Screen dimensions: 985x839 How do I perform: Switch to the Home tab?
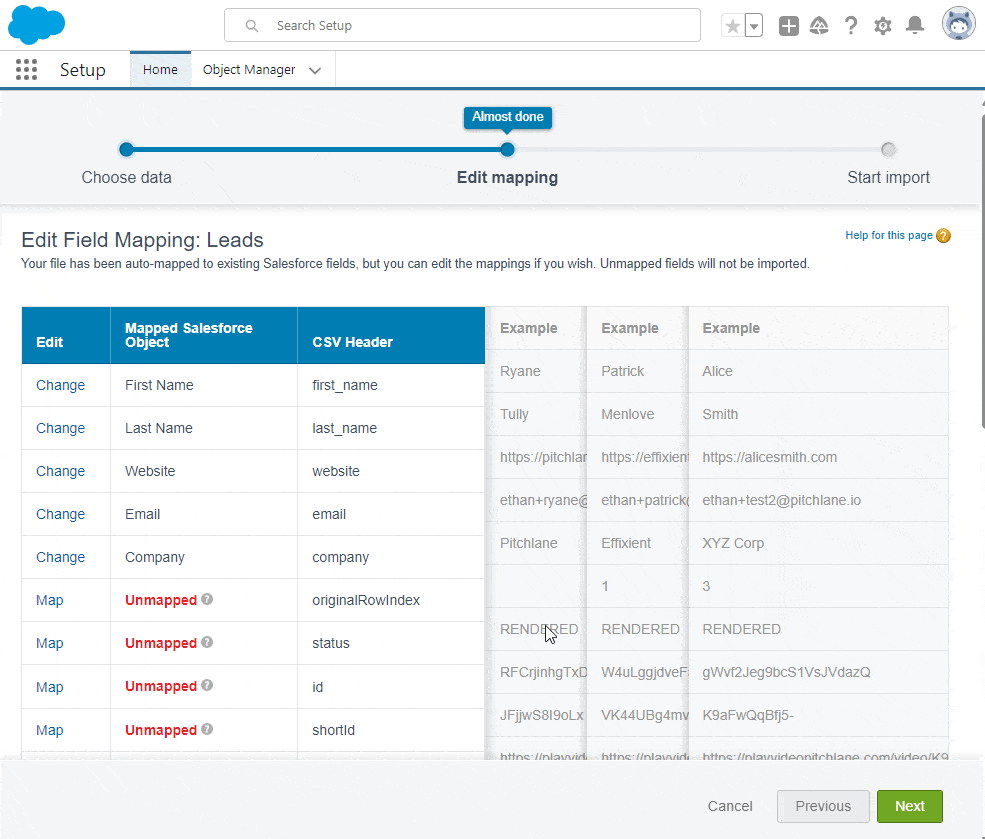(160, 70)
